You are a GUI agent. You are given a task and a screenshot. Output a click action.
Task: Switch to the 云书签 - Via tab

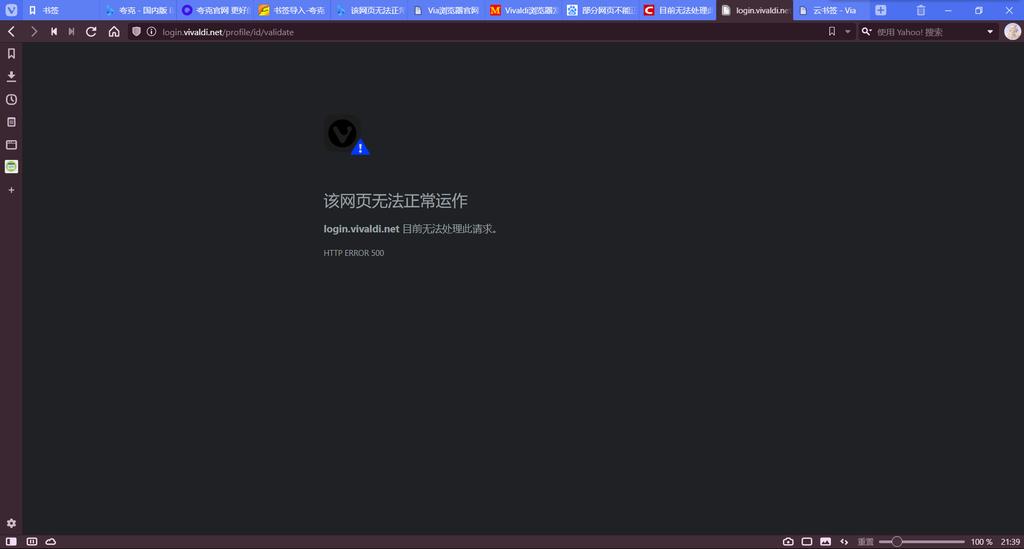tap(831, 10)
